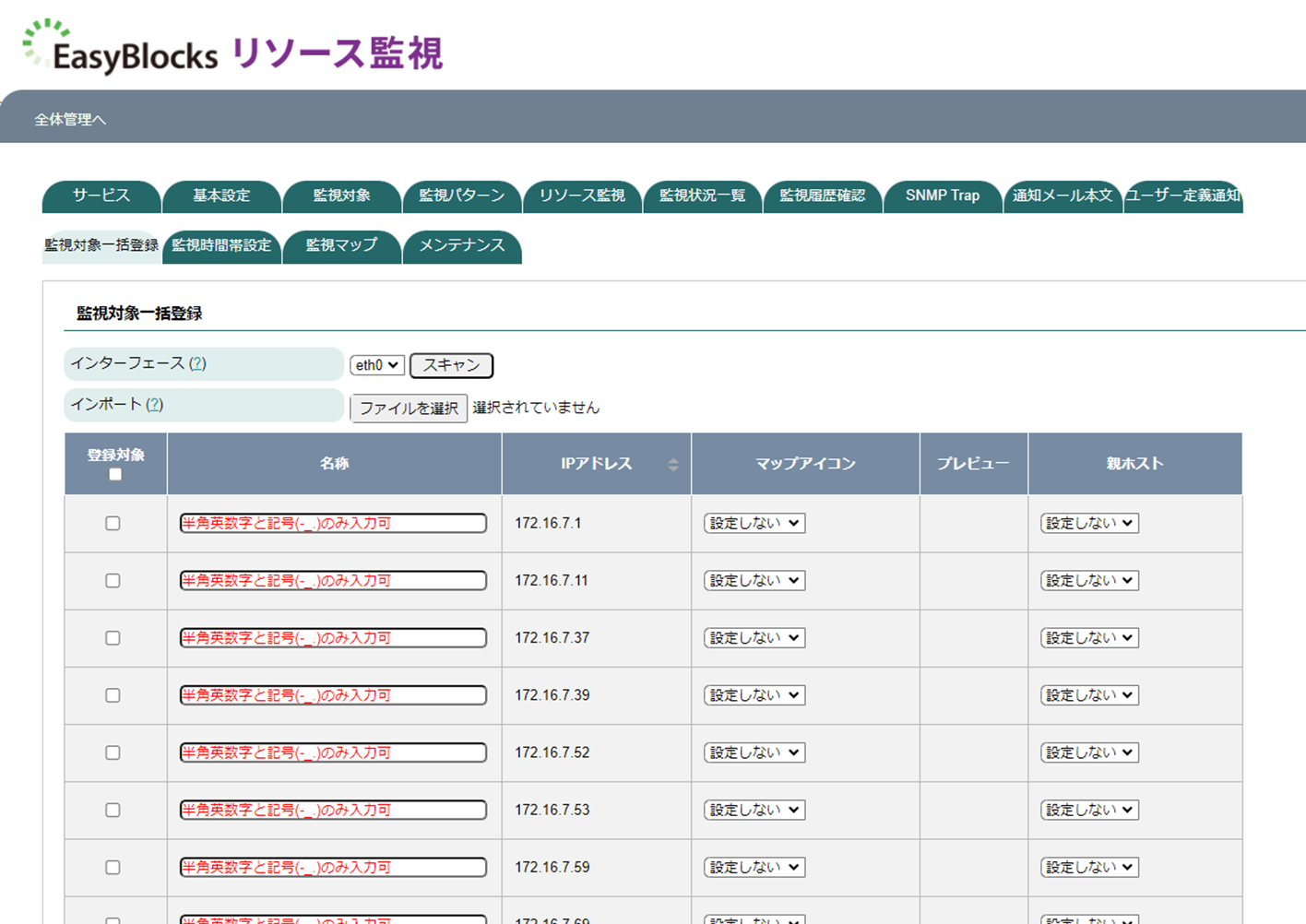The height and width of the screenshot is (924, 1306).
Task: Open マップアイコン dropdown for 172.16.7.59
Action: tap(754, 868)
